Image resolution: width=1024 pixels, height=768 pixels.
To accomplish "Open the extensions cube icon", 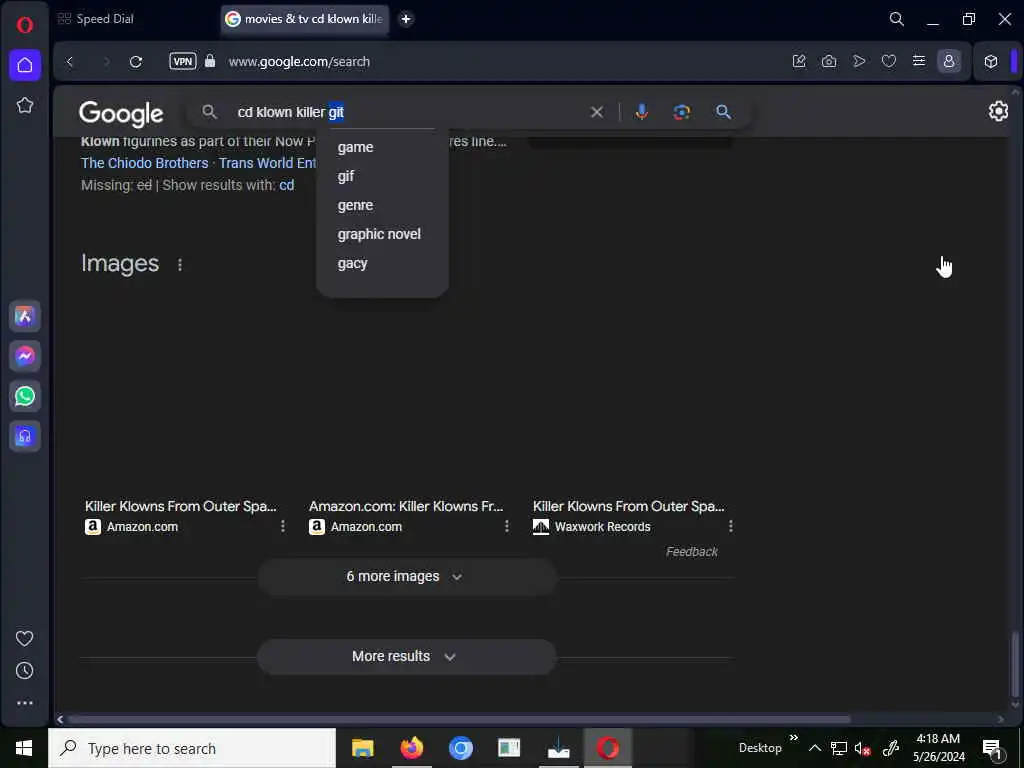I will click(991, 61).
